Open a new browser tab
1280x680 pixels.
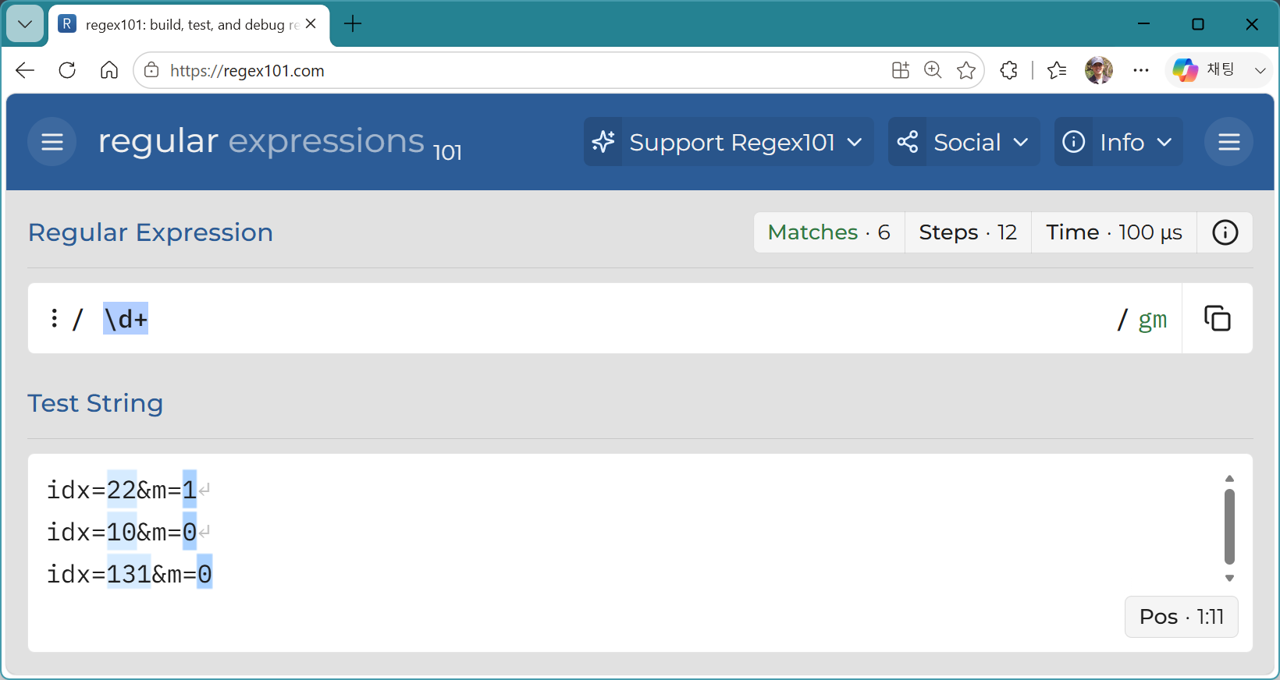352,24
